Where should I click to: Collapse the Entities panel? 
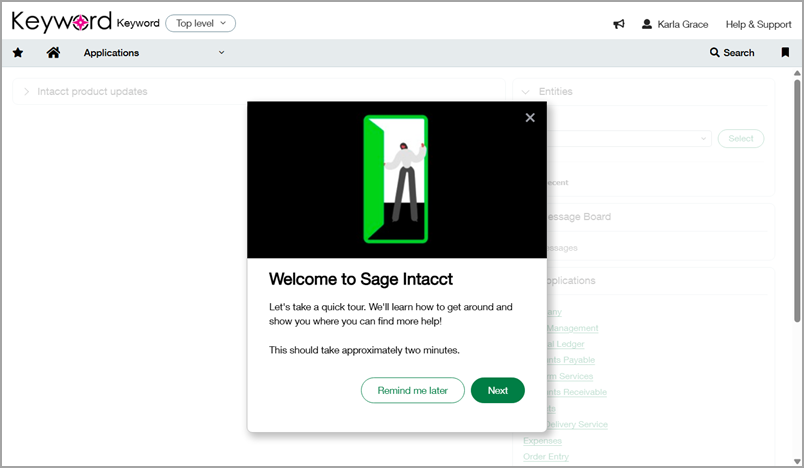click(x=525, y=92)
